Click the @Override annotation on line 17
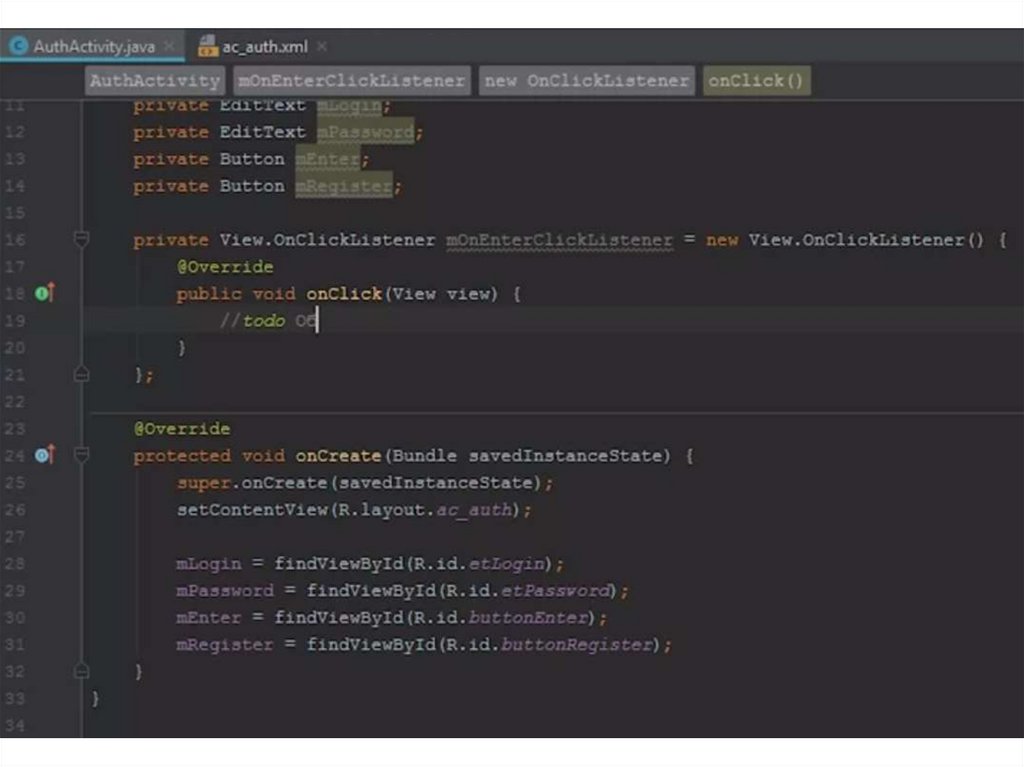The height and width of the screenshot is (767, 1024). click(225, 267)
